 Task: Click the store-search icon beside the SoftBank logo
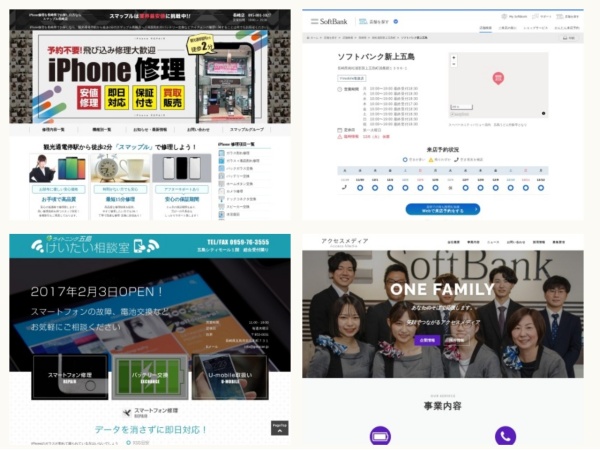coord(363,21)
